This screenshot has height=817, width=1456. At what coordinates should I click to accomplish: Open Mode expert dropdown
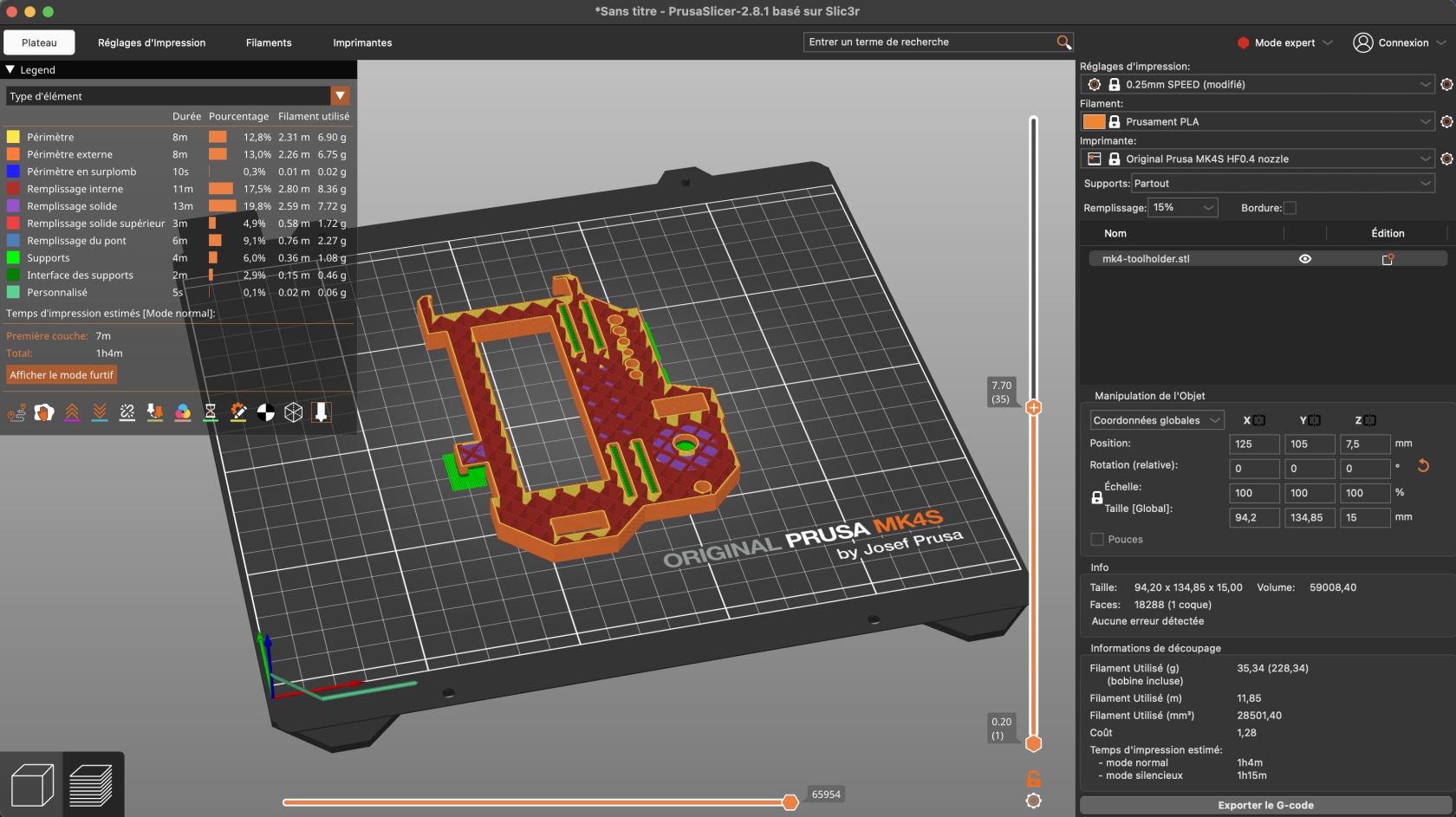[1284, 42]
